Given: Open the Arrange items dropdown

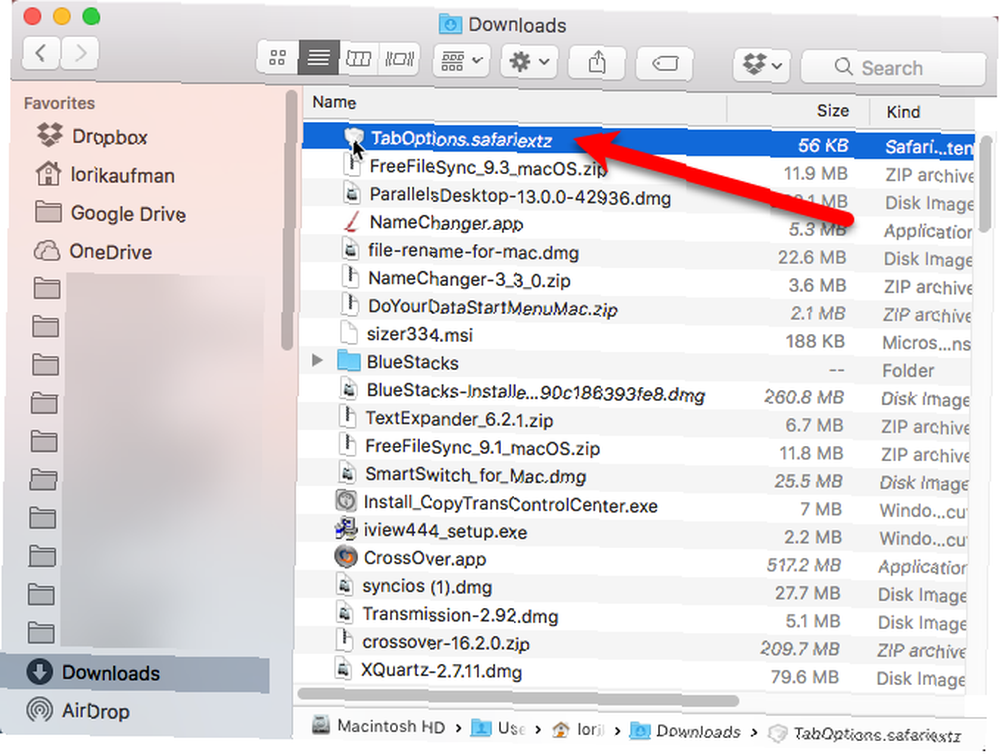Looking at the screenshot, I should click(x=462, y=61).
